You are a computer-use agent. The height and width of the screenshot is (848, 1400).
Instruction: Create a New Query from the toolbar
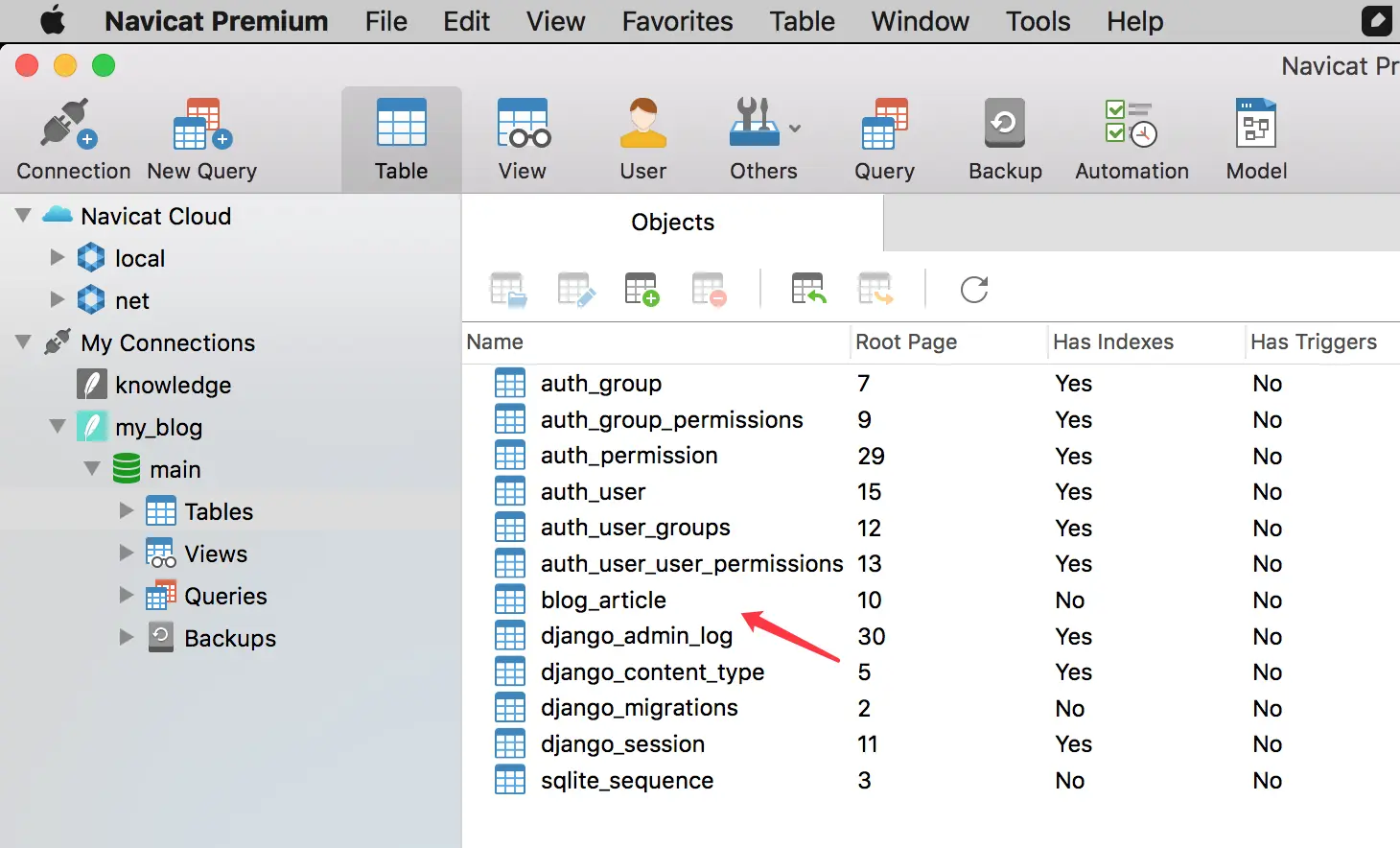click(201, 140)
